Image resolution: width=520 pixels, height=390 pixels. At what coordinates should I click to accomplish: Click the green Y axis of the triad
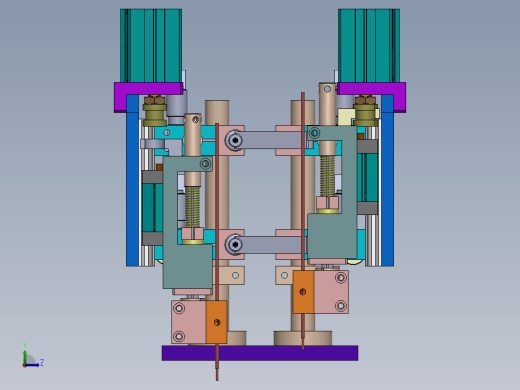pyautogui.click(x=25, y=356)
